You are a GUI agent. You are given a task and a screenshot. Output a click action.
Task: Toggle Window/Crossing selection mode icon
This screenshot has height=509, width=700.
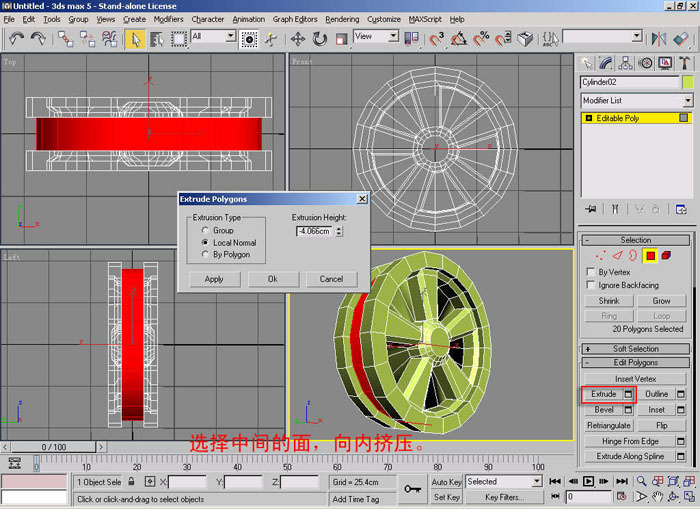tap(249, 39)
